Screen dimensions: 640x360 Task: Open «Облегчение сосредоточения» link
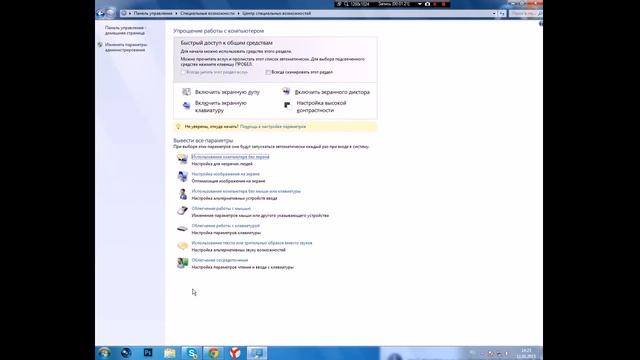tap(220, 260)
